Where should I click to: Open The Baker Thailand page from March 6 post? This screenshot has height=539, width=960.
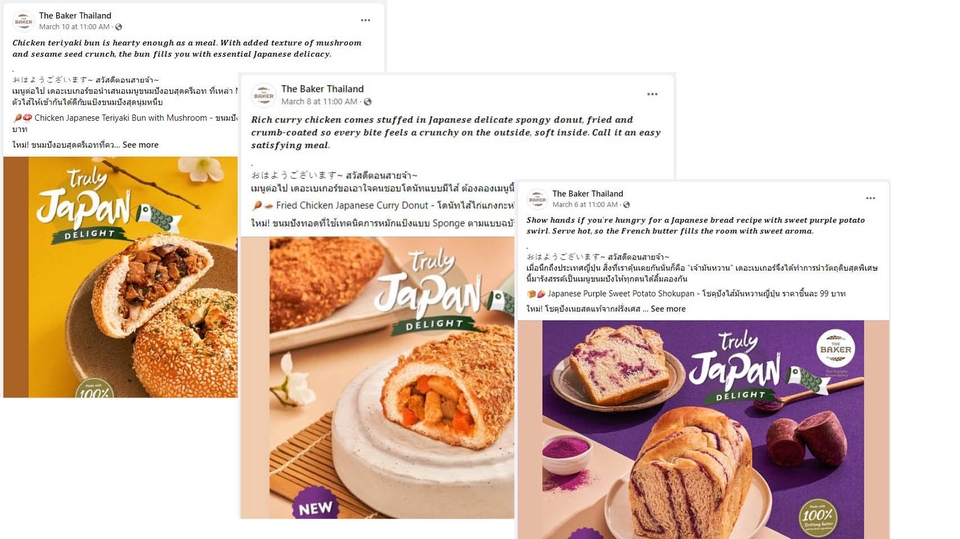point(588,194)
